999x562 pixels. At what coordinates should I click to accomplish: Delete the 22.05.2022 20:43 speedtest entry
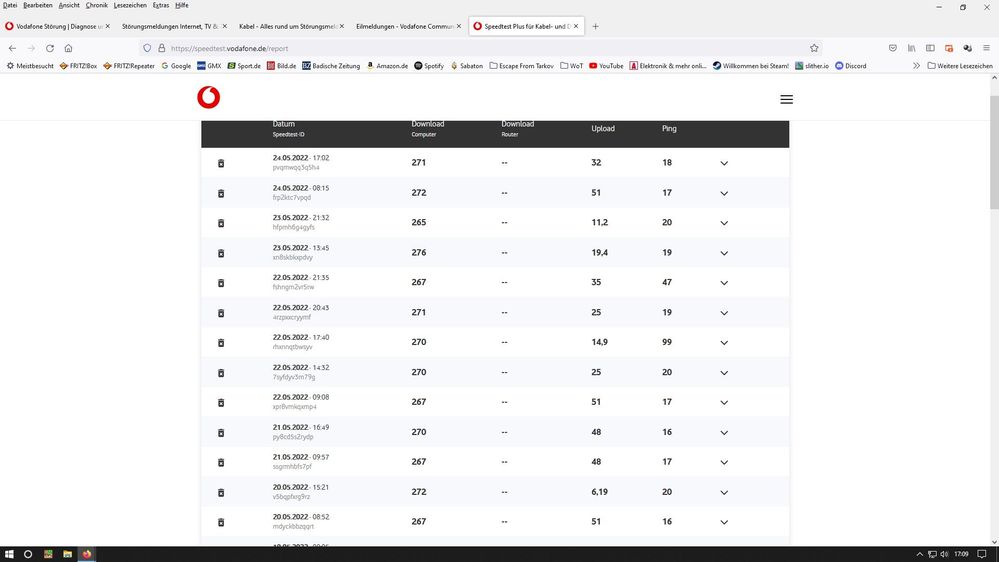[x=221, y=313]
